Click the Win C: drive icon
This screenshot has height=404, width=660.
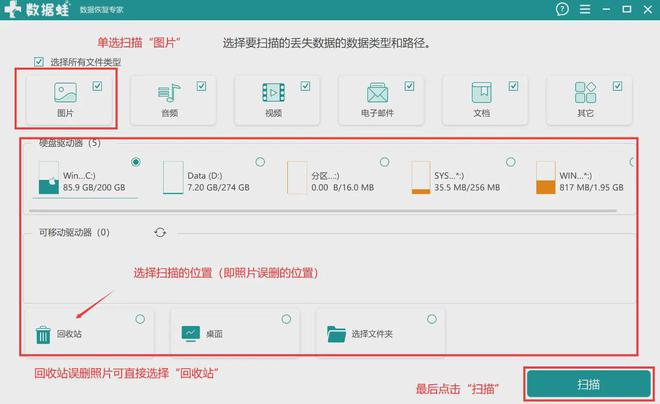(48, 178)
